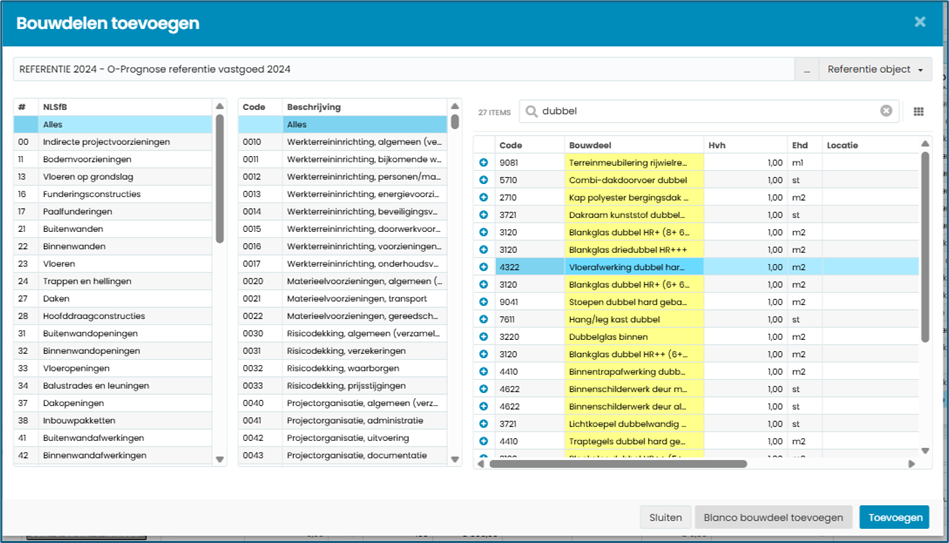Add Hang/leg kast dubbel with plus icon
The image size is (949, 543).
click(483, 319)
